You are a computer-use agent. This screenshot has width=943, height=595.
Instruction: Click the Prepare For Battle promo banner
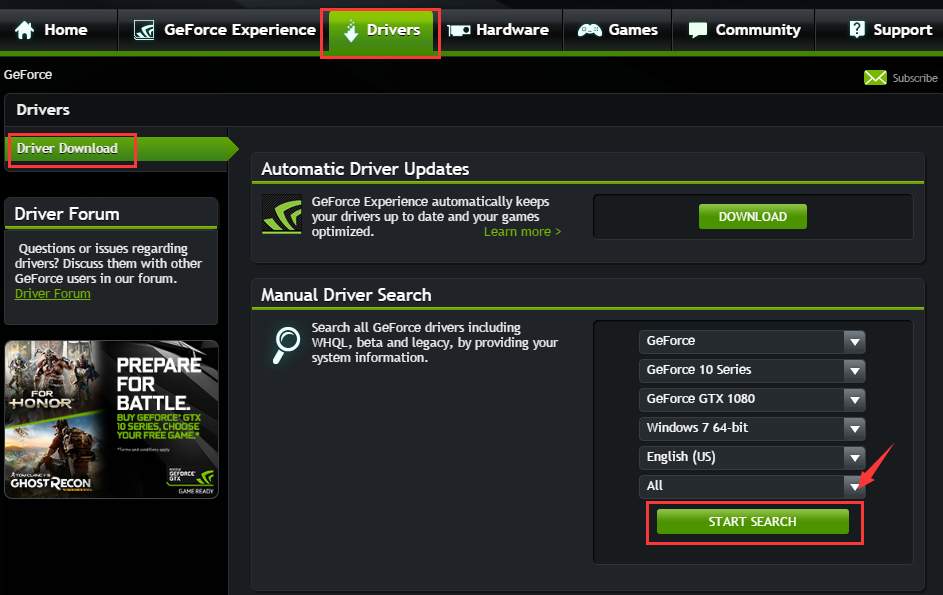[x=111, y=419]
